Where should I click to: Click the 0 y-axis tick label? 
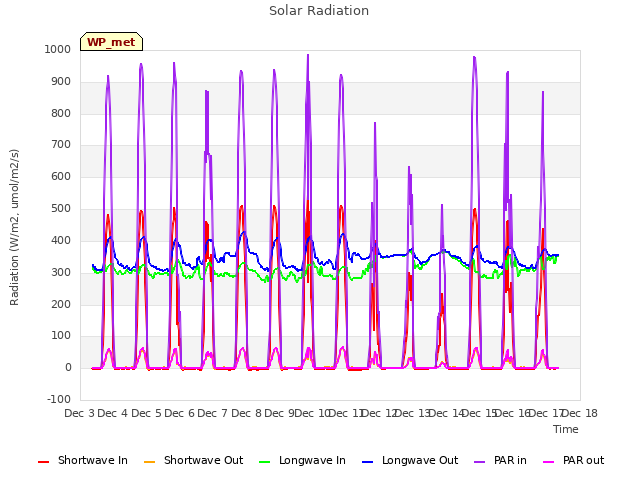68,367
